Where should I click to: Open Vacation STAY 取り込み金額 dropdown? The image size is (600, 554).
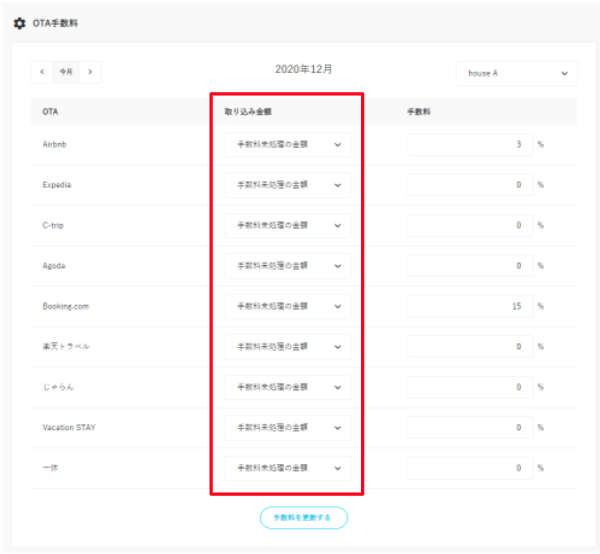click(287, 428)
